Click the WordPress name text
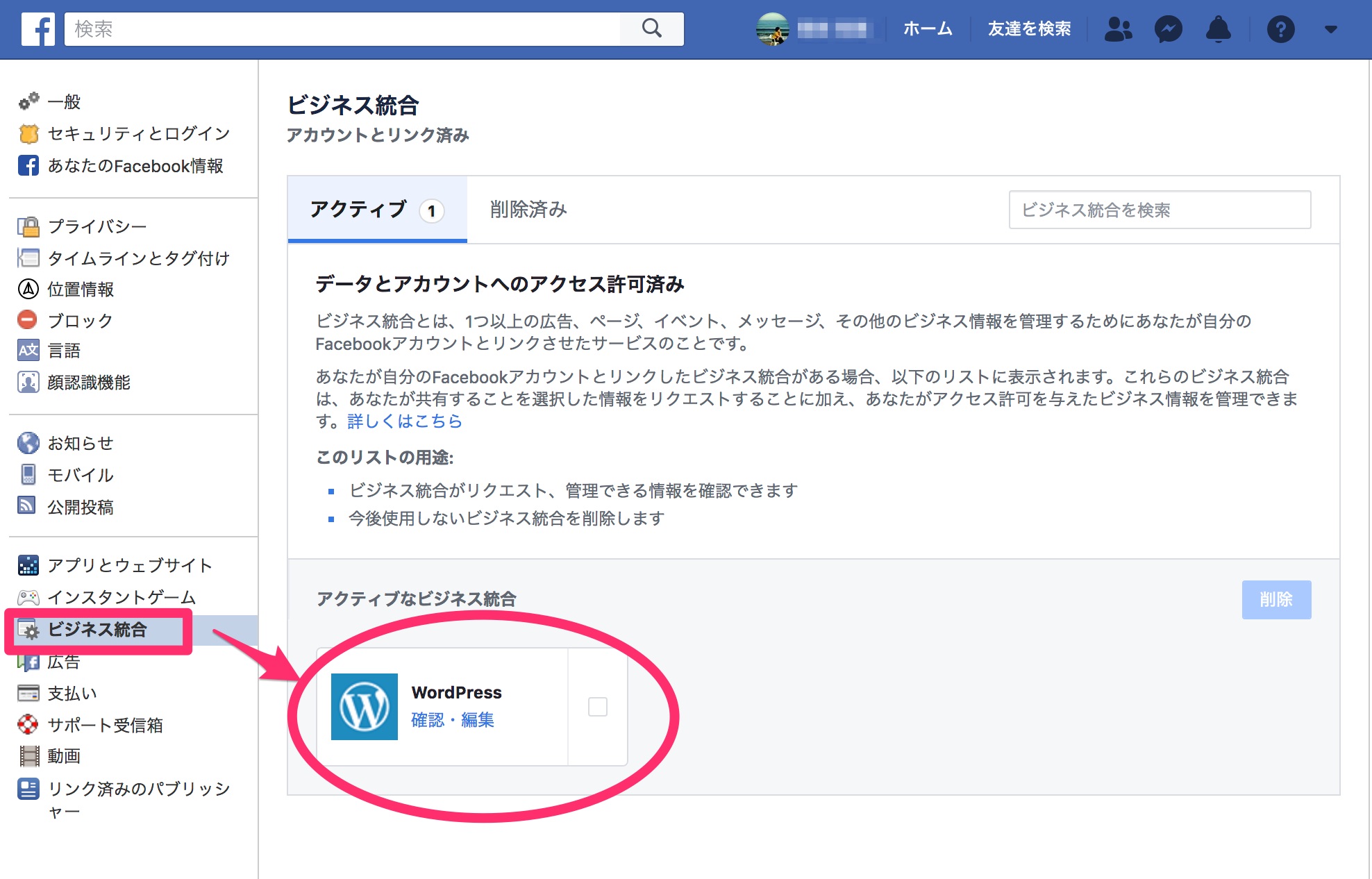Image resolution: width=1372 pixels, height=879 pixels. click(x=456, y=692)
